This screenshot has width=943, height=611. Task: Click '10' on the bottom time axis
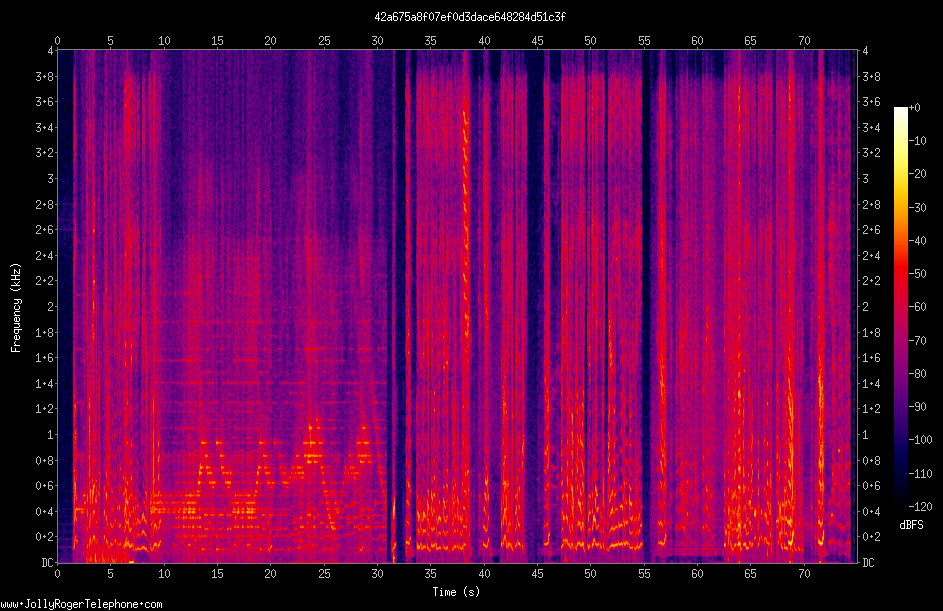[164, 574]
